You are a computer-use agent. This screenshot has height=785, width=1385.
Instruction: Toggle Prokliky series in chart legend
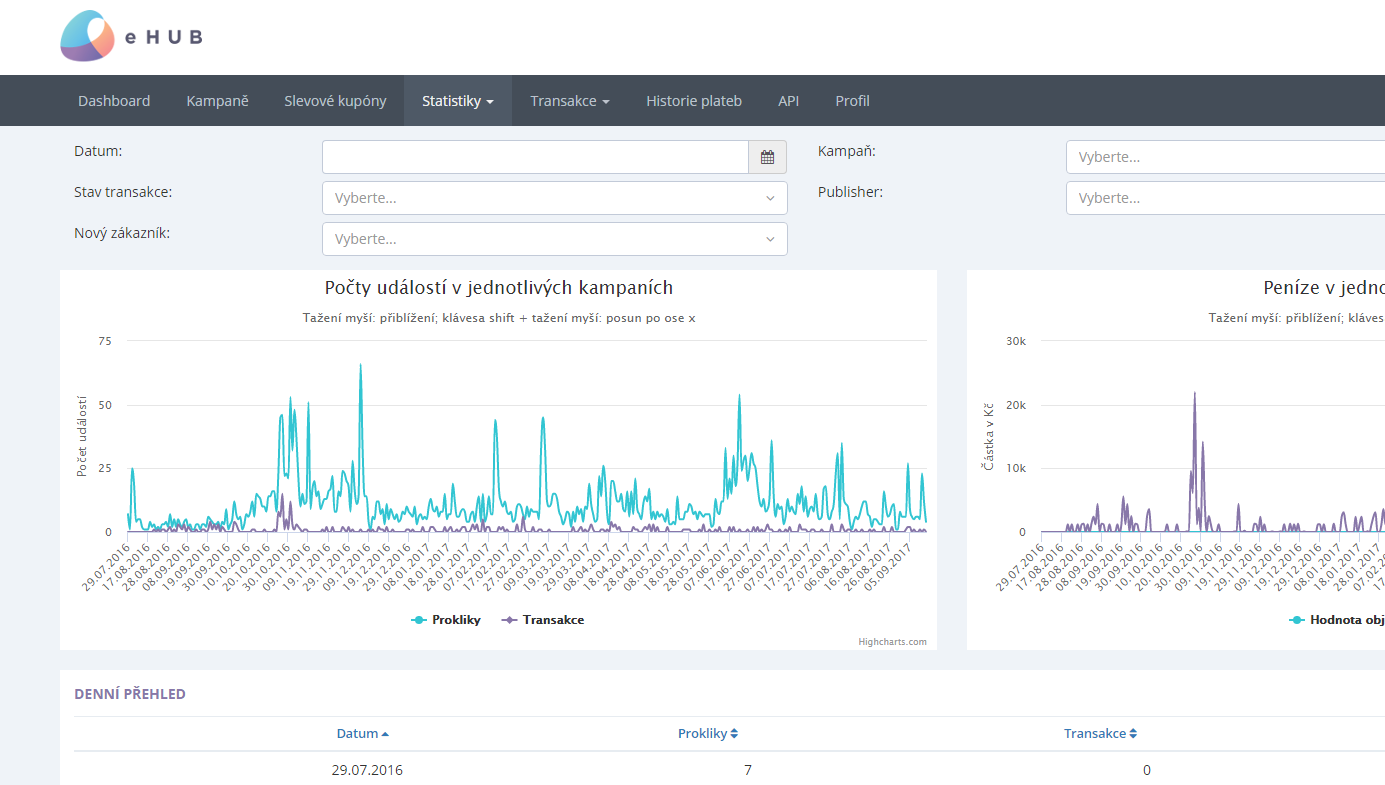coord(446,620)
